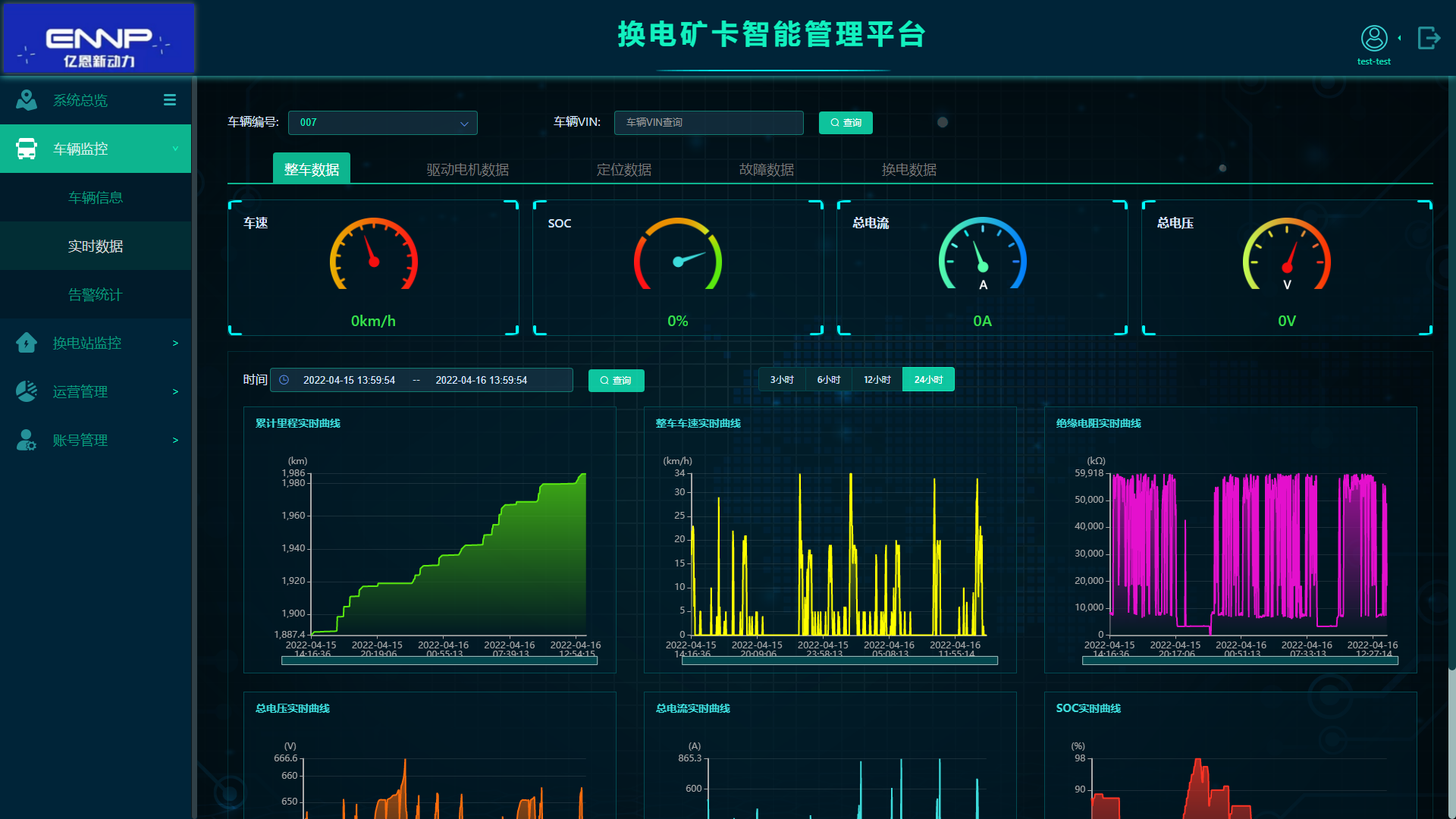Viewport: 1456px width, 819px height.
Task: Toggle the sidebar hamburger menu icon
Action: tap(170, 100)
